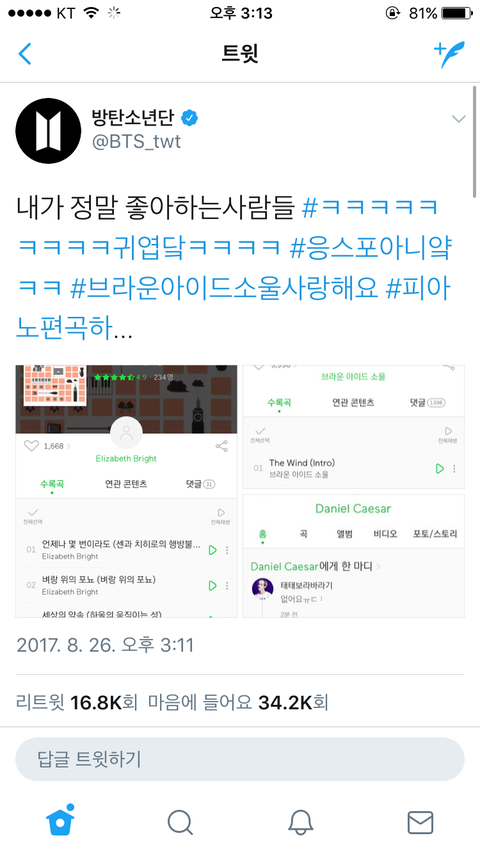Click the blue verified badge
The width and height of the screenshot is (480, 854).
point(189,118)
